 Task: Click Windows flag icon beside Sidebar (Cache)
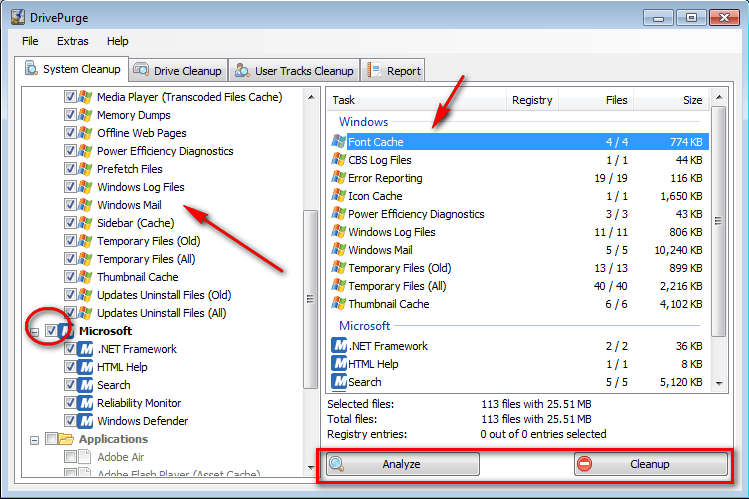(x=85, y=223)
